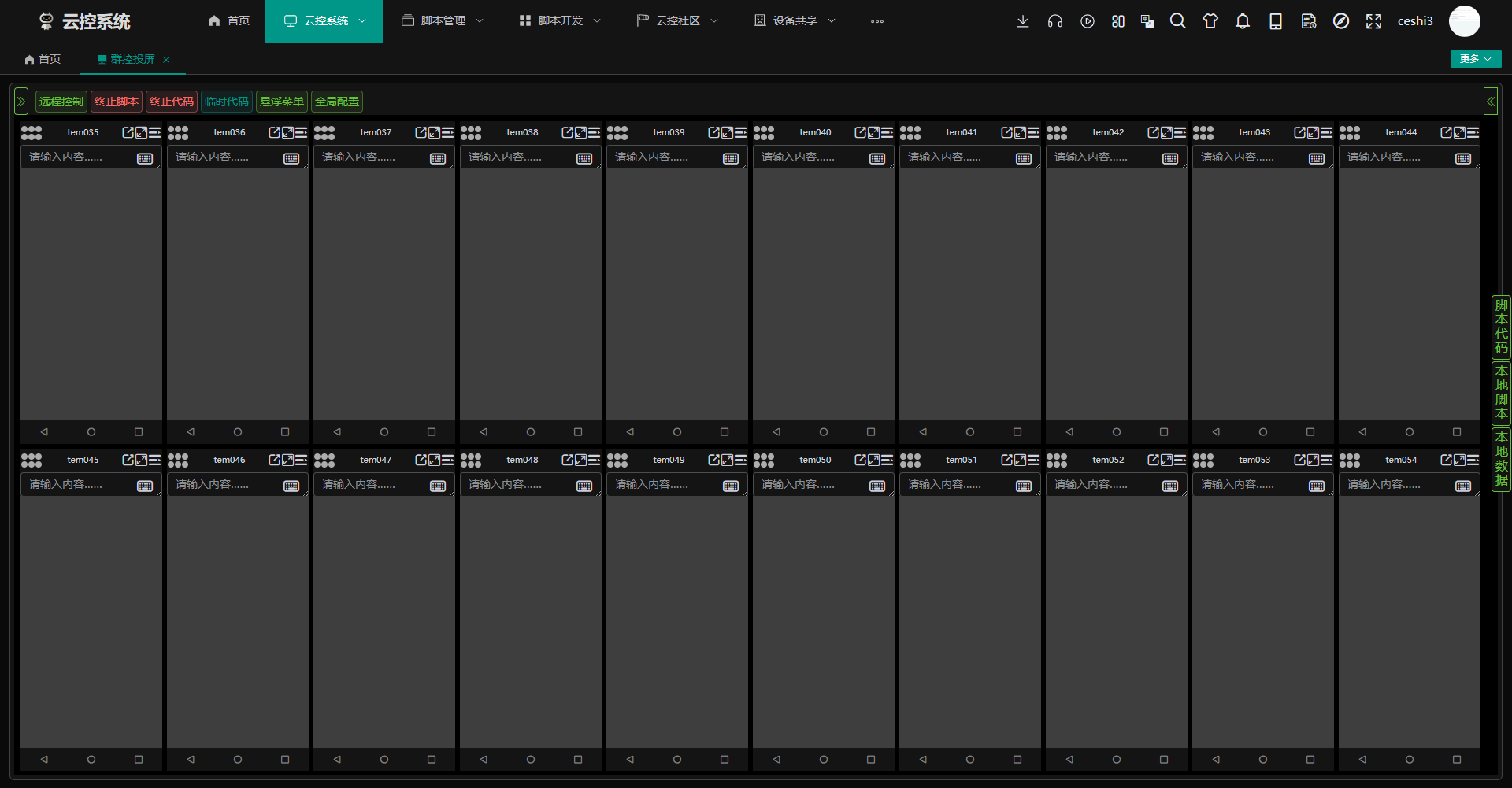Image resolution: width=1512 pixels, height=788 pixels.
Task: Click the download icon in top bar
Action: tap(1023, 21)
